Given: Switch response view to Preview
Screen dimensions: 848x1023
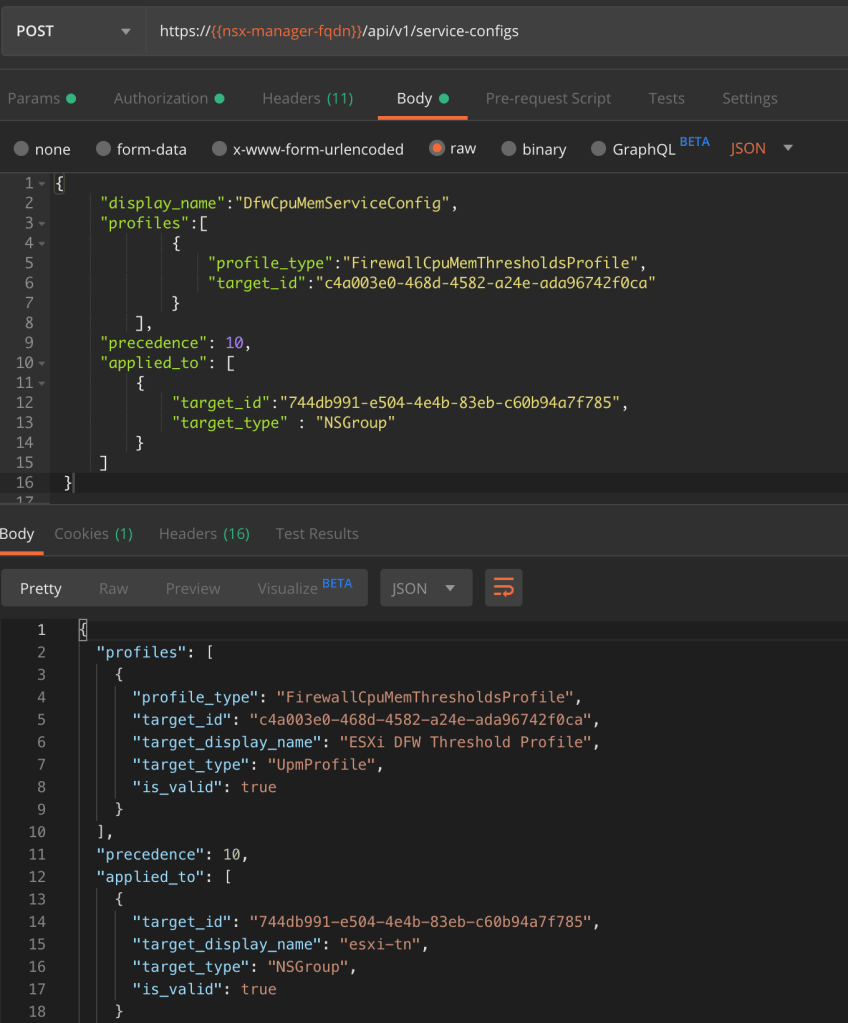Looking at the screenshot, I should pos(193,588).
